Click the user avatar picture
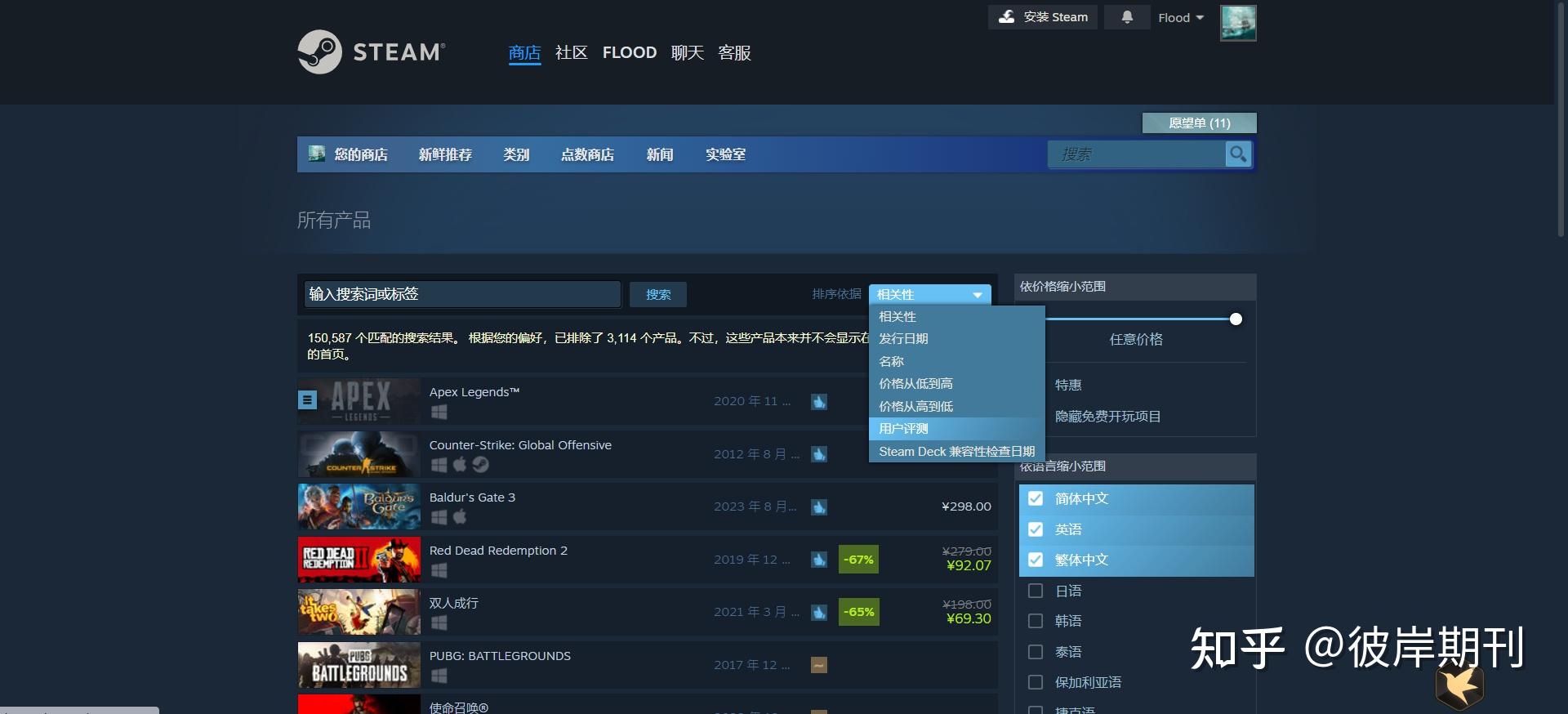1568x714 pixels. tap(1238, 23)
